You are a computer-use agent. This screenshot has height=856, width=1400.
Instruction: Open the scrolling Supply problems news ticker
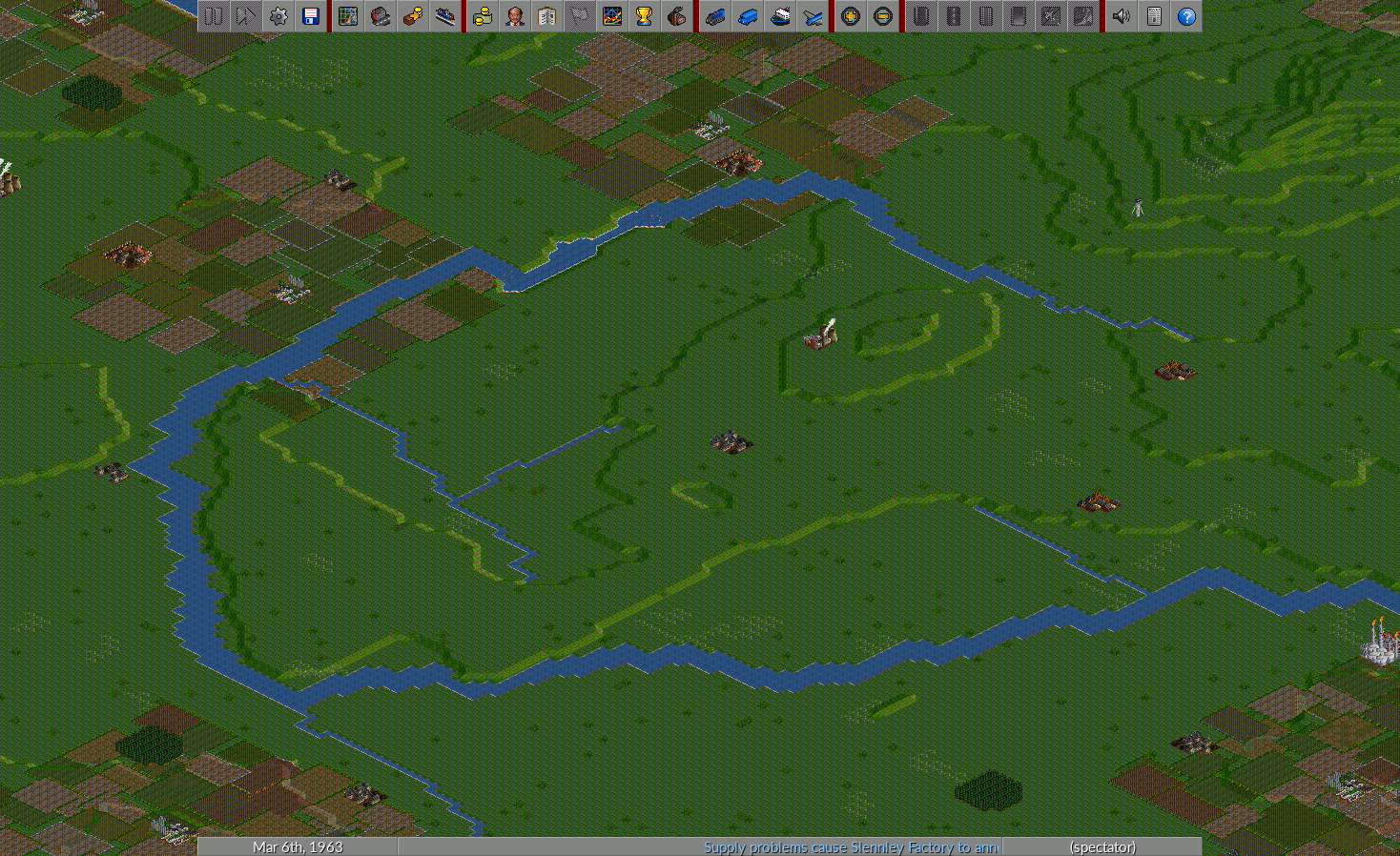[700, 846]
